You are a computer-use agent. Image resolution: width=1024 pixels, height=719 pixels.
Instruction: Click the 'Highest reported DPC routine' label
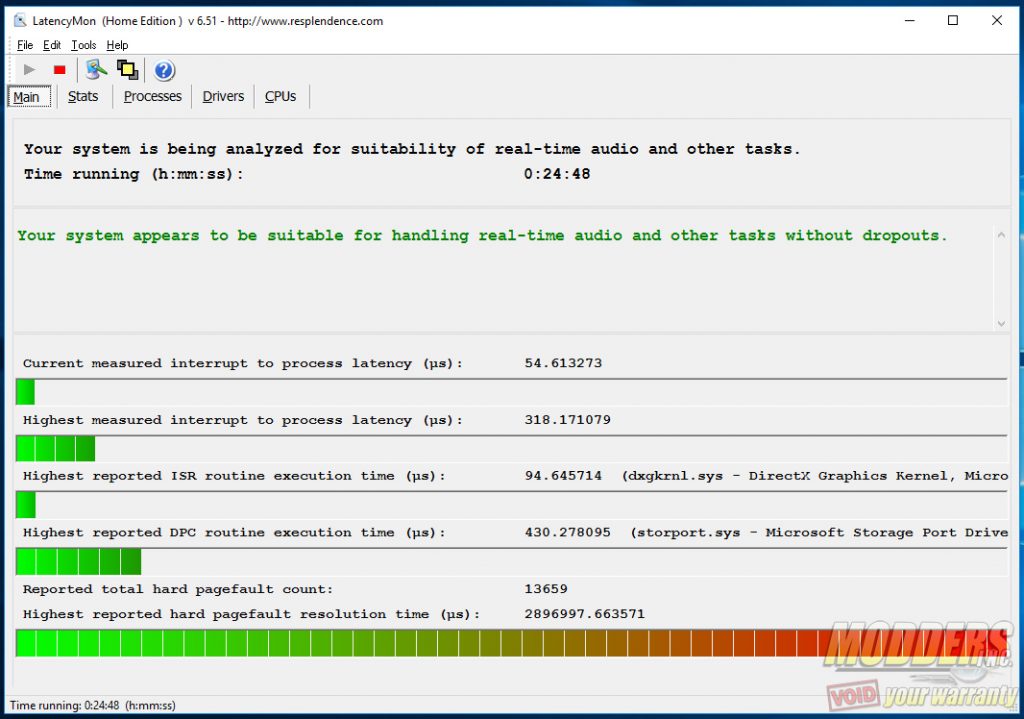click(234, 533)
